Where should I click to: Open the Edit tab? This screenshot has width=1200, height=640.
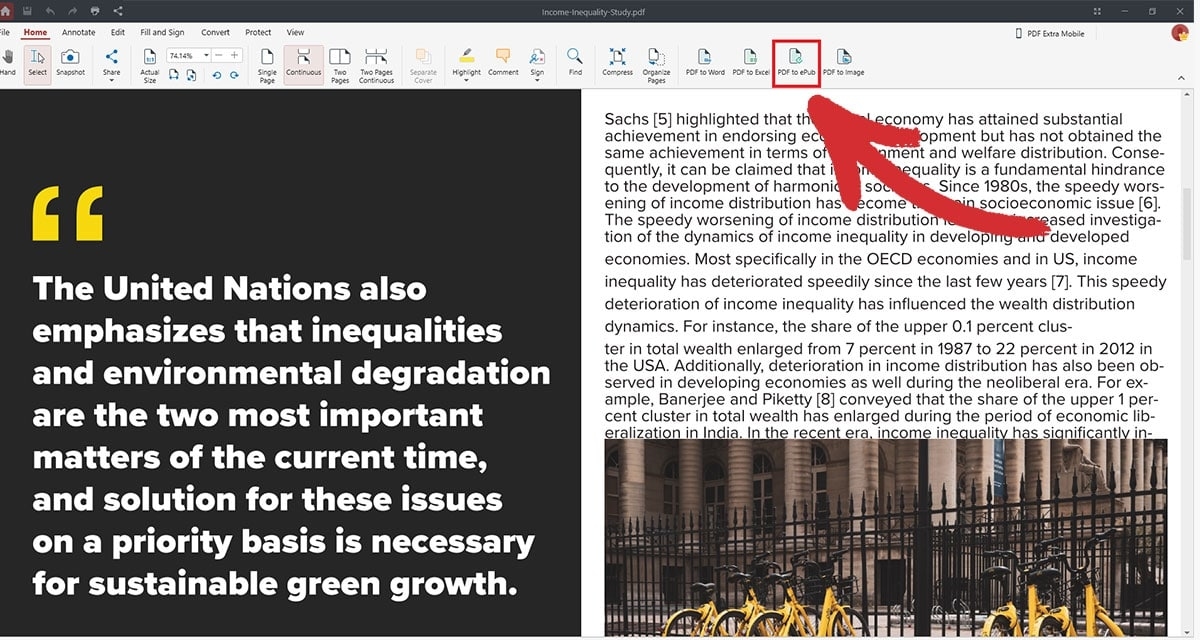pyautogui.click(x=118, y=32)
